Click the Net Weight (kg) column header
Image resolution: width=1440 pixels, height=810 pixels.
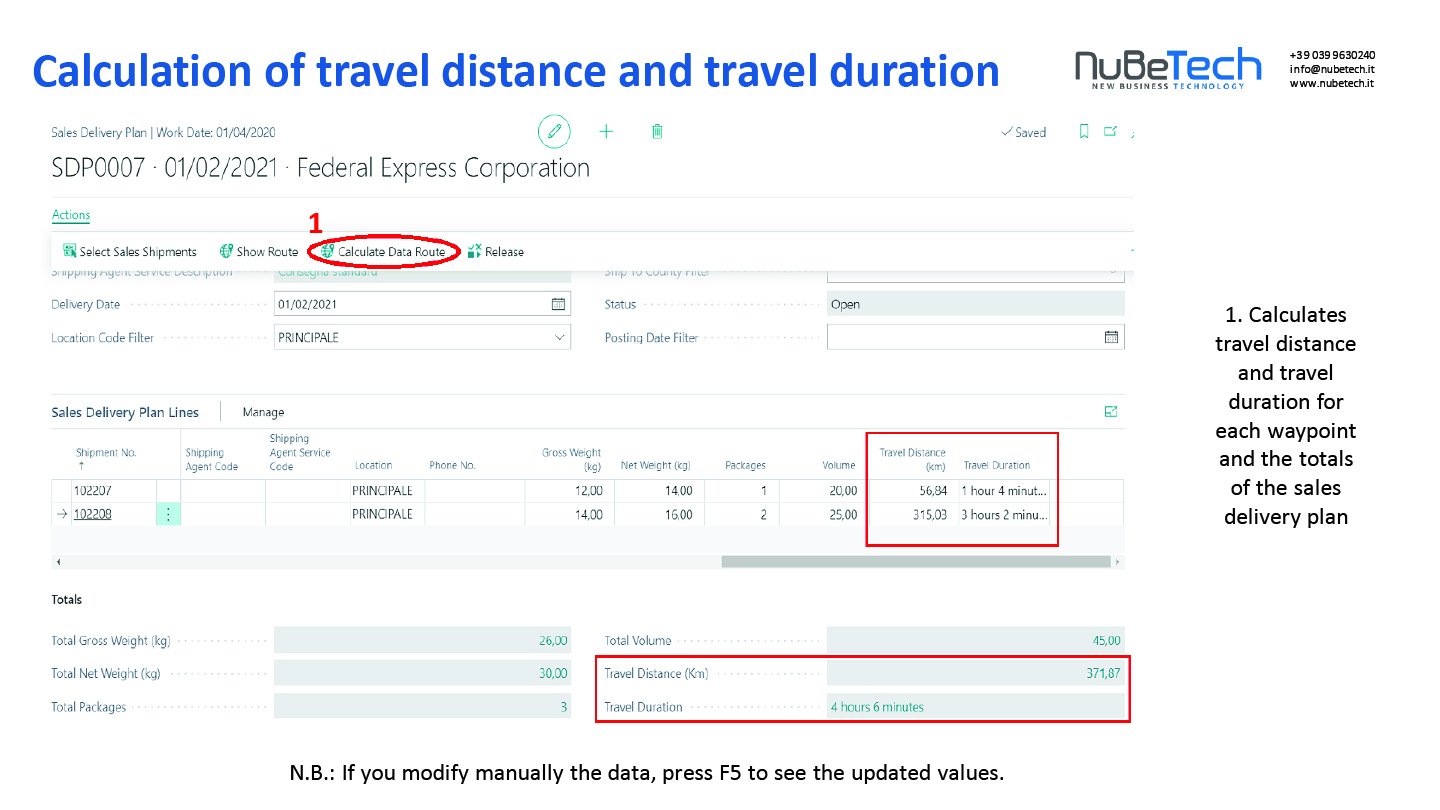656,465
